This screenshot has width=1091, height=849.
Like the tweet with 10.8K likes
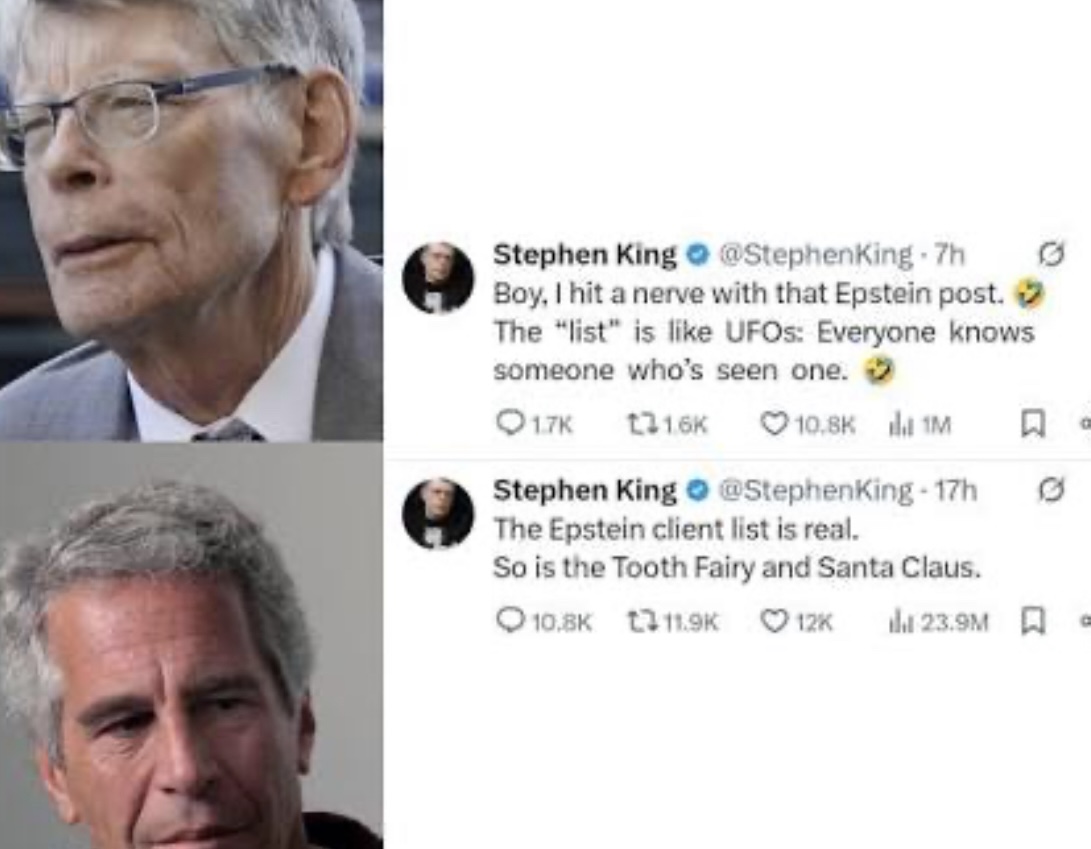coord(807,424)
